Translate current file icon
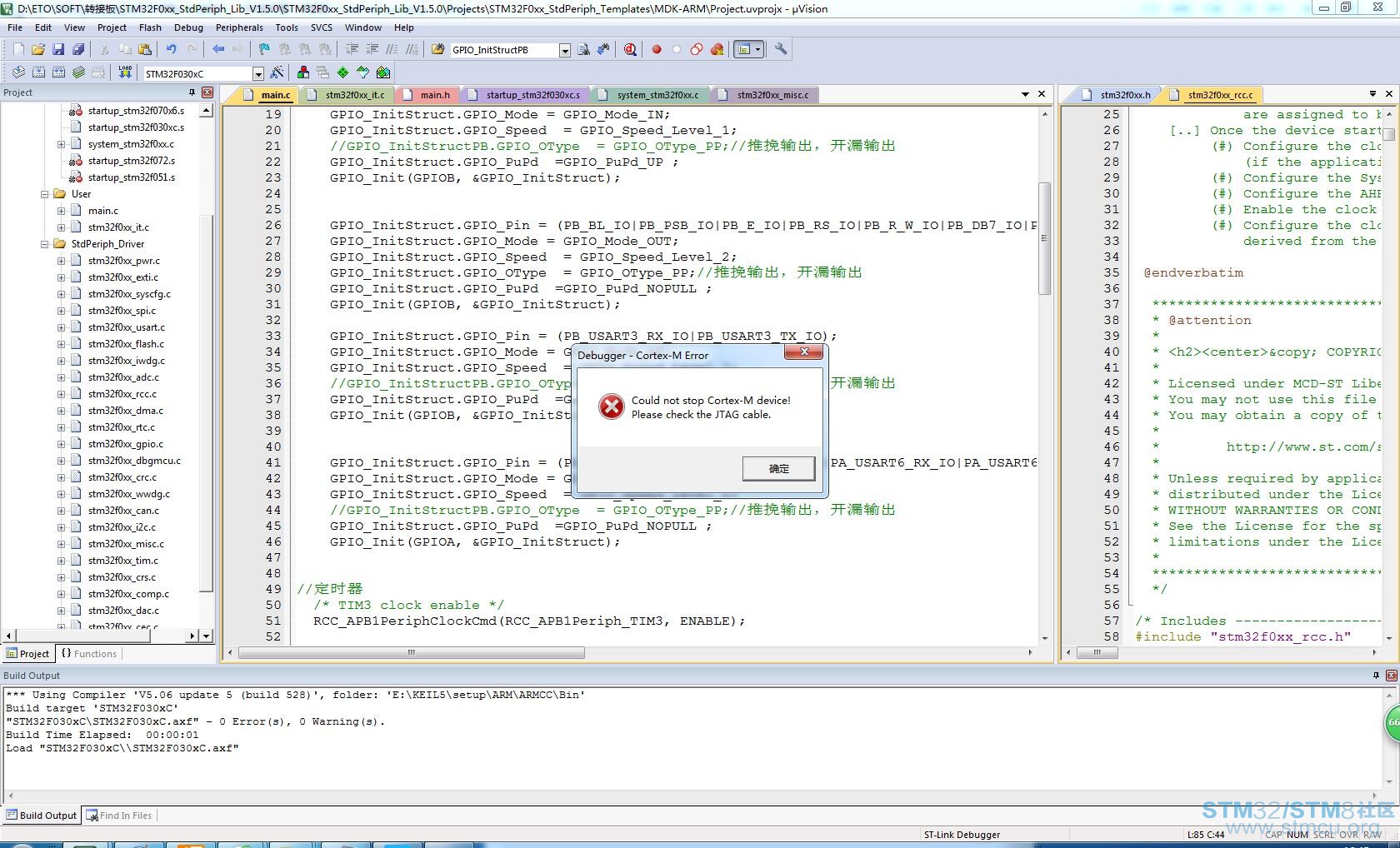Image resolution: width=1400 pixels, height=848 pixels. coord(18,72)
